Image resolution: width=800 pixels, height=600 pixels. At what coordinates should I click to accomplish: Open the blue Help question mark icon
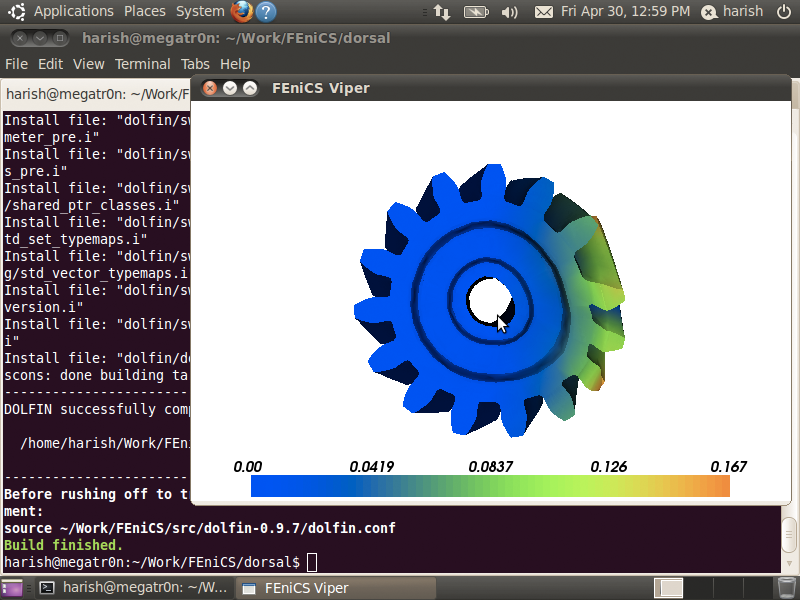[x=266, y=12]
